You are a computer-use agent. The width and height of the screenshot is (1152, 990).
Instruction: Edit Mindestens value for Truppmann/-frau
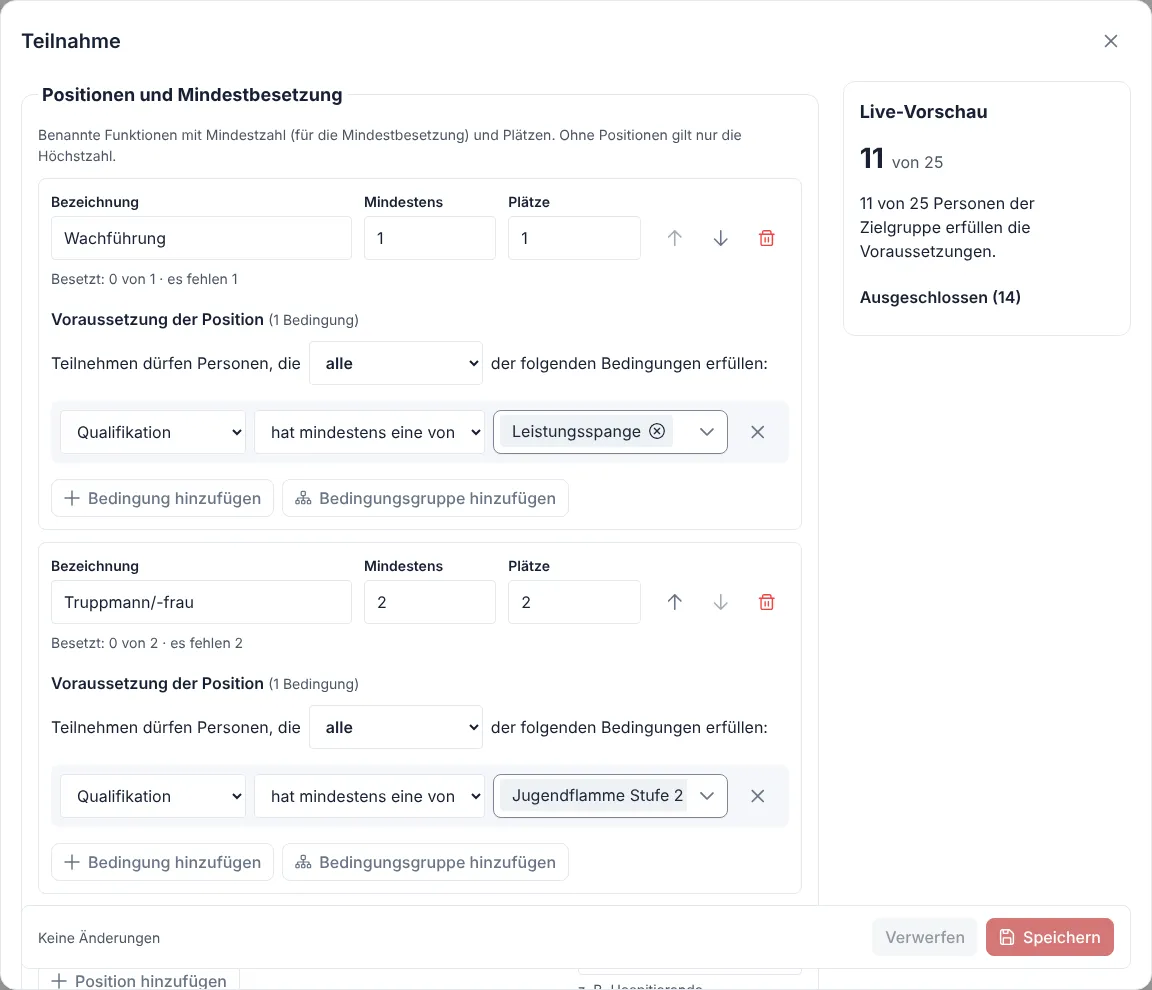point(430,602)
